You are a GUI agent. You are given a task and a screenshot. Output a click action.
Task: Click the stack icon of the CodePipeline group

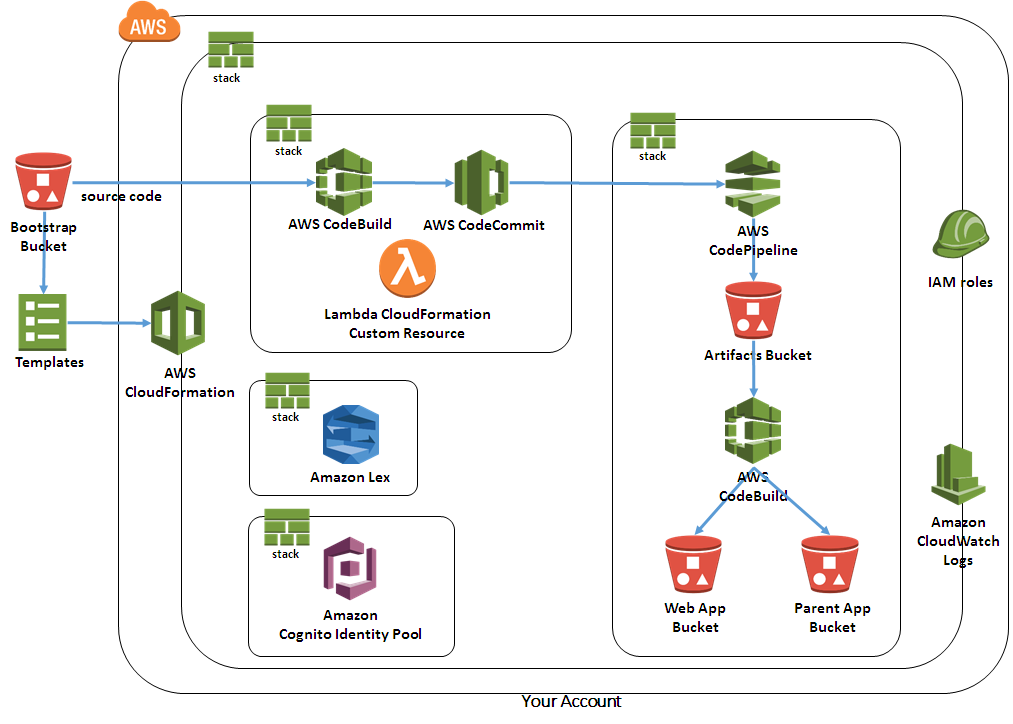(653, 130)
